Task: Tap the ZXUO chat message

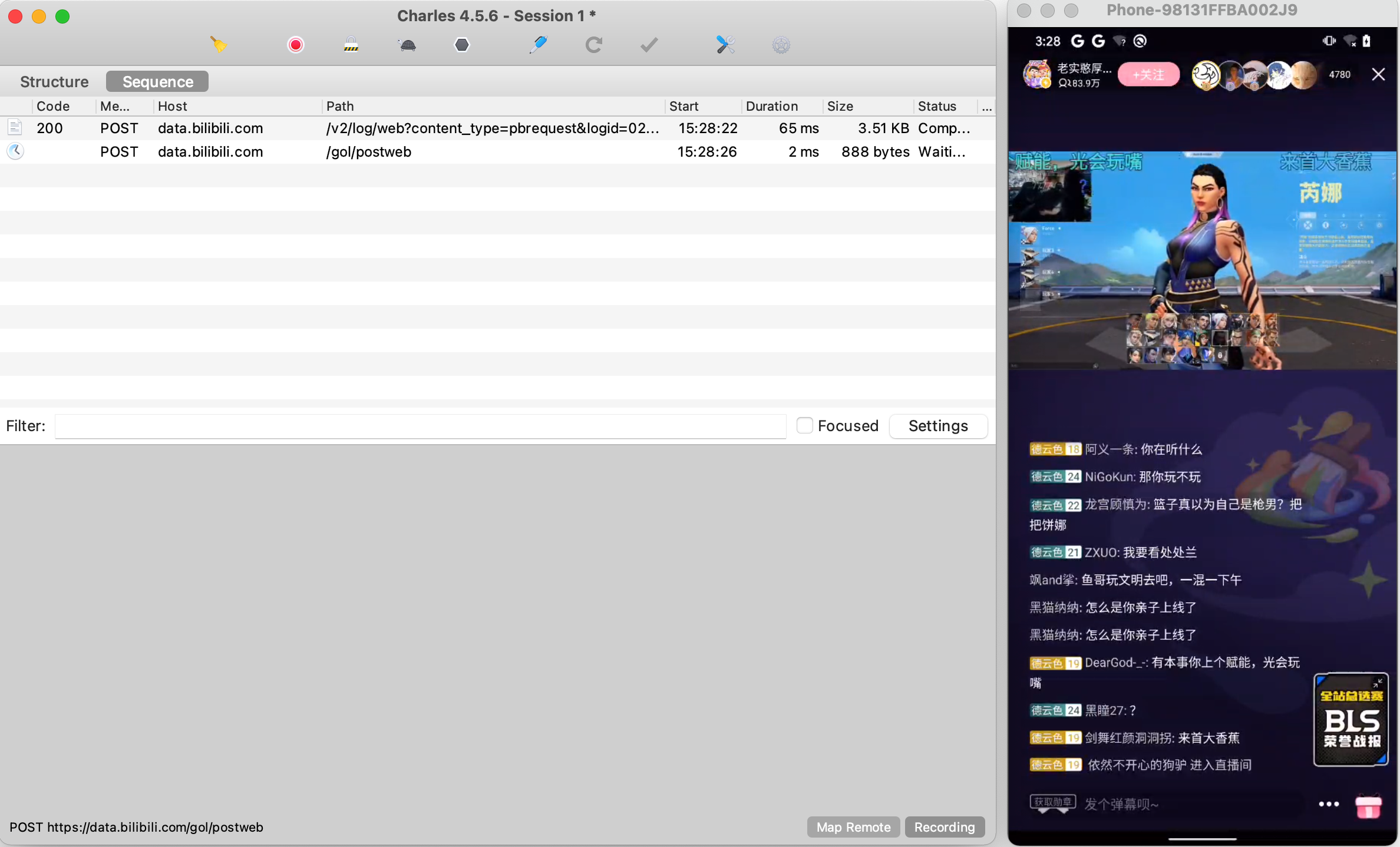Action: 1112,552
